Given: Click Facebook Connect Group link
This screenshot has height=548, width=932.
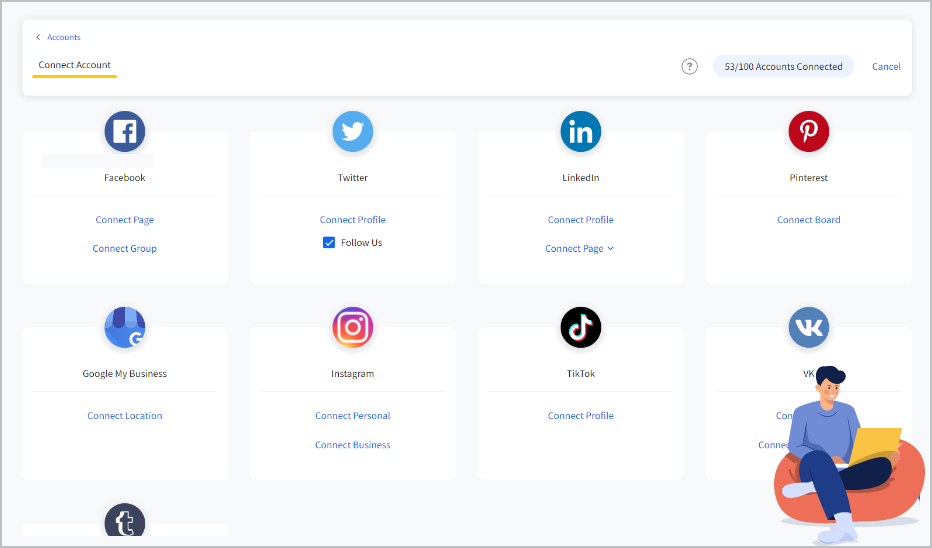Looking at the screenshot, I should 125,248.
